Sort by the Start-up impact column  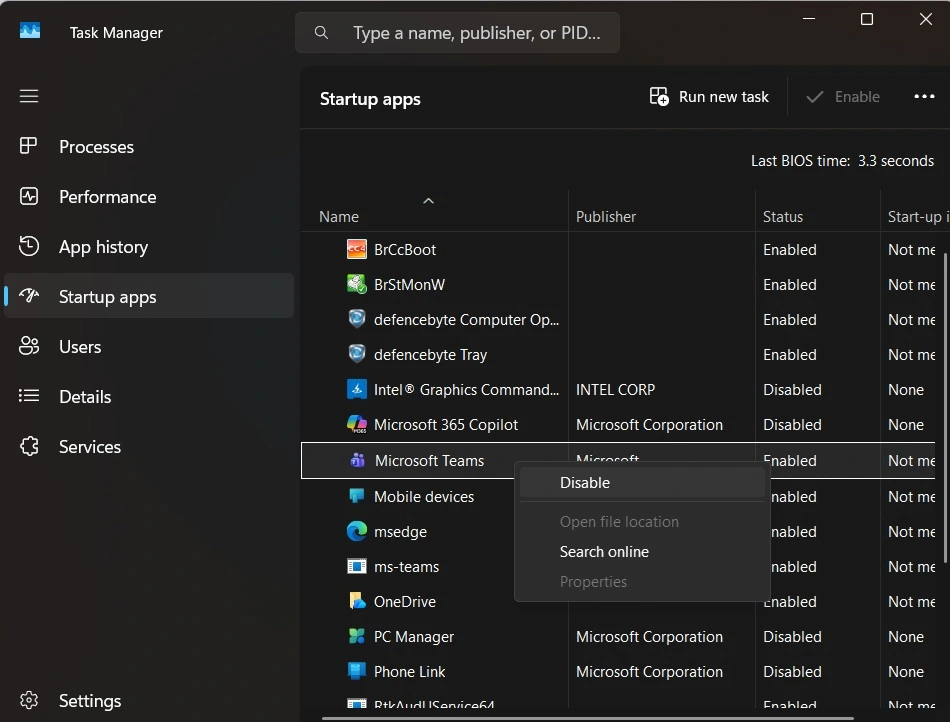(x=918, y=216)
